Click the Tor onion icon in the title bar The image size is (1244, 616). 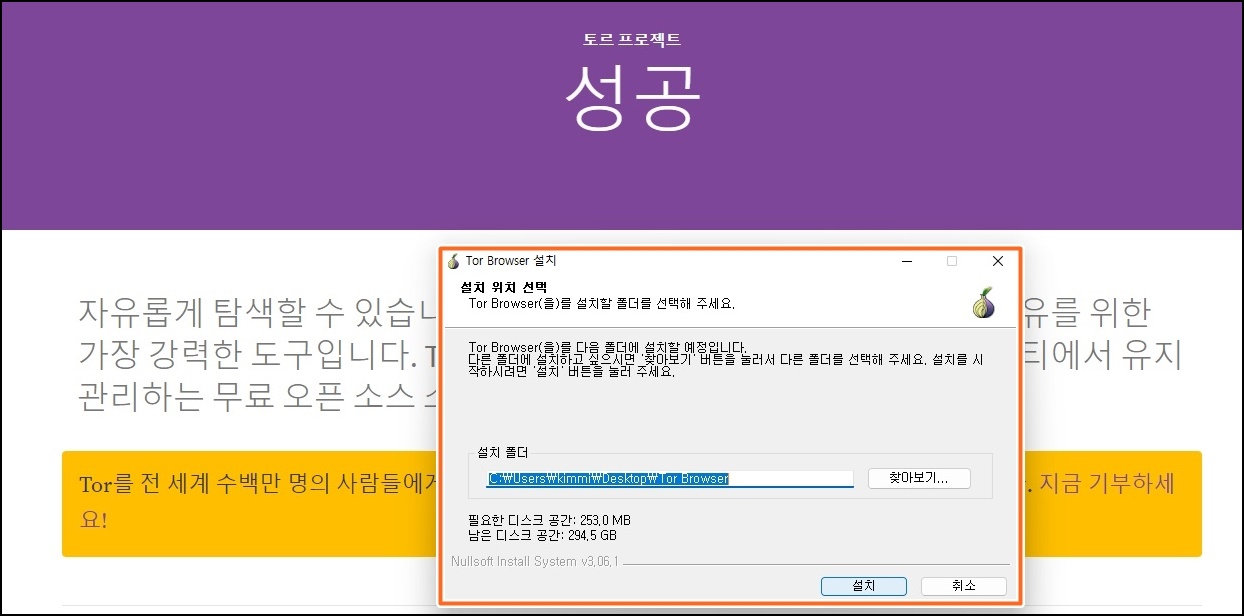pyautogui.click(x=453, y=261)
